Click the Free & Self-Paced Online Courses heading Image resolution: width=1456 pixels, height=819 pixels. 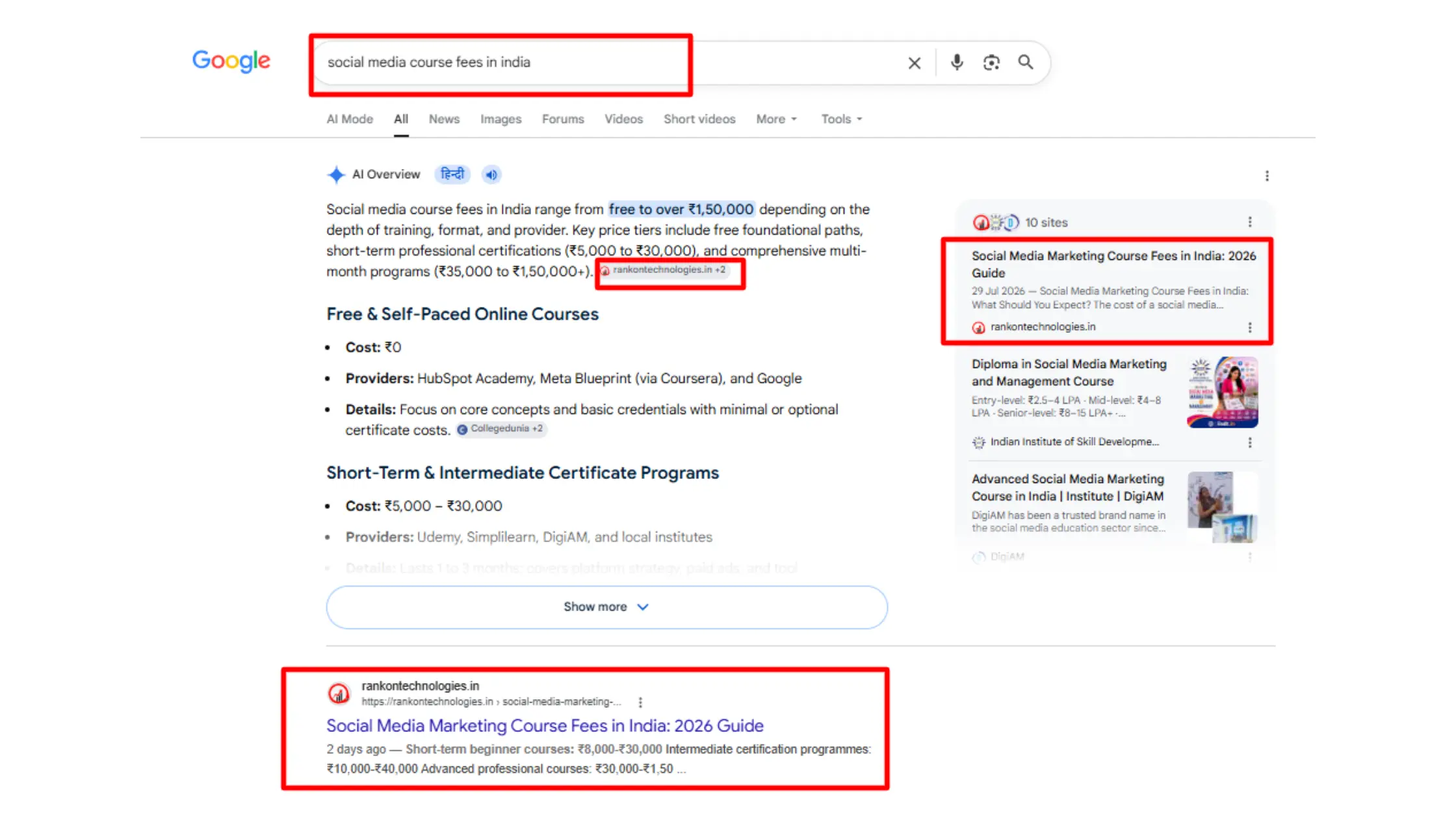click(462, 314)
